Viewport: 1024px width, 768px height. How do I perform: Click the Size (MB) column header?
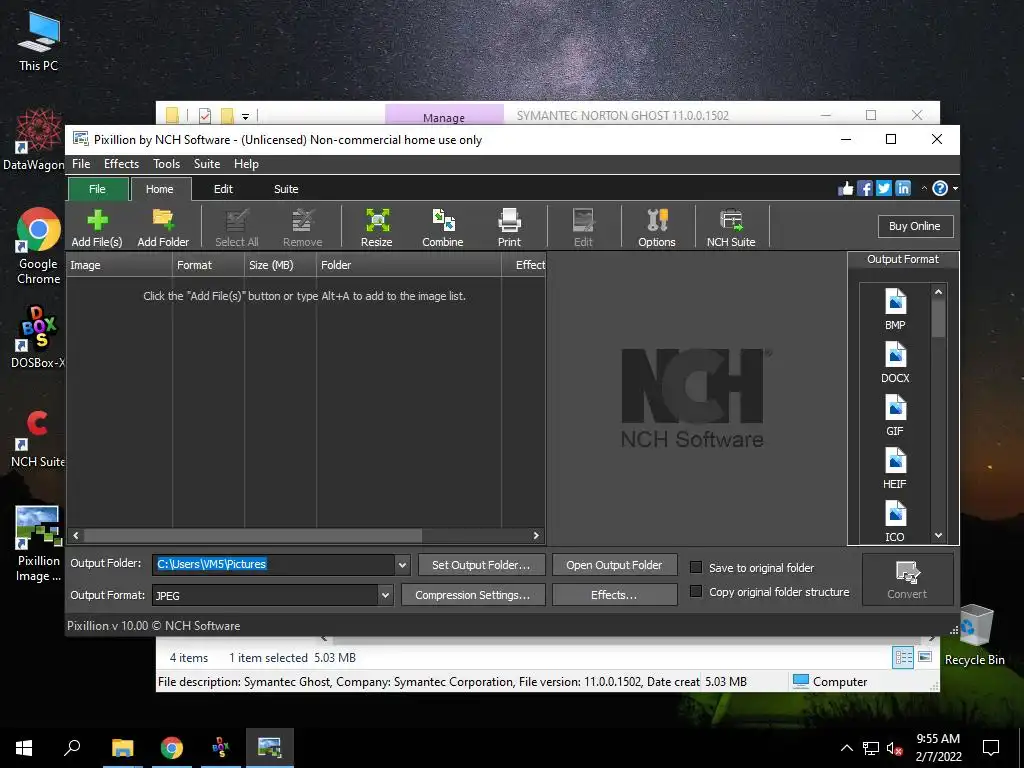coord(280,264)
